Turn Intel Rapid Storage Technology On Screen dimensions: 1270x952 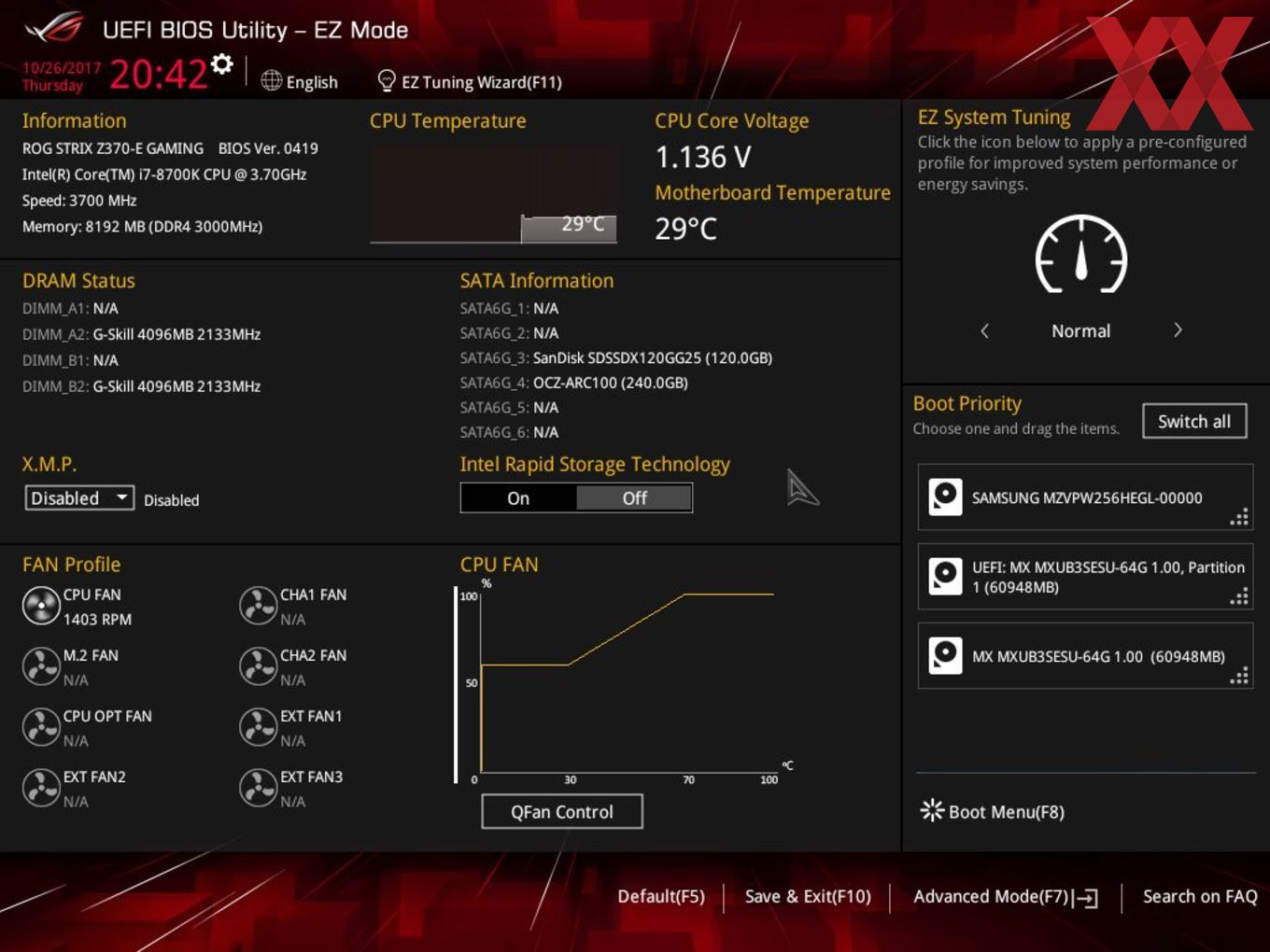(x=518, y=498)
